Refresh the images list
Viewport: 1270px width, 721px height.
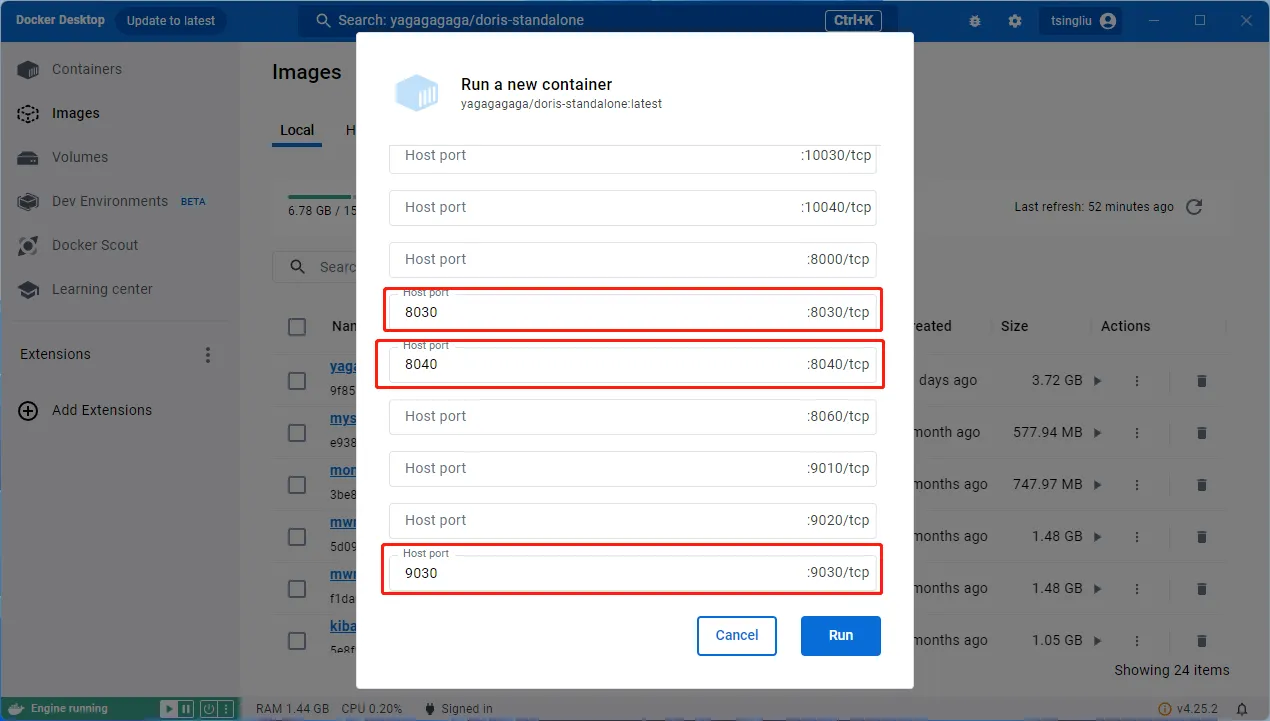pyautogui.click(x=1193, y=207)
